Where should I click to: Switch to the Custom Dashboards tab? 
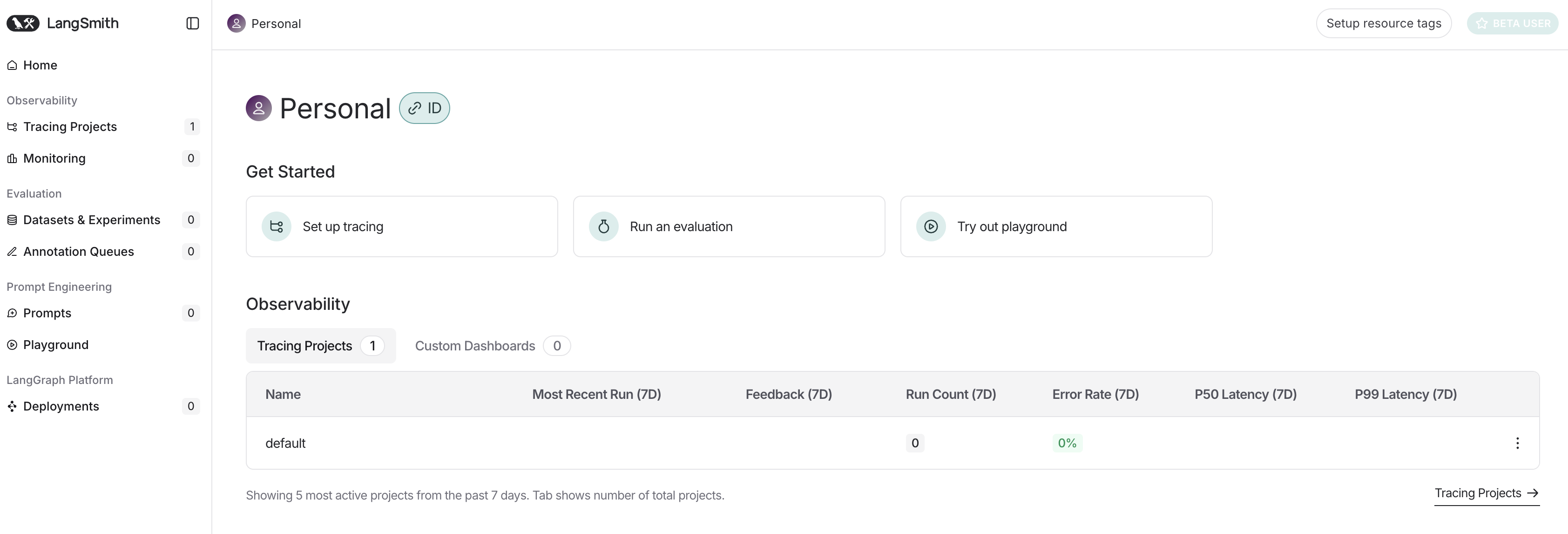[x=493, y=346]
